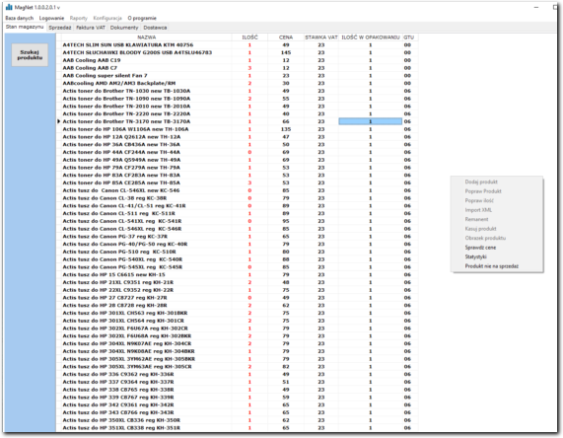This screenshot has height=438, width=563.
Task: Select A4TECH SLIM SUN USB KLAWIATURA row
Action: 237,45
